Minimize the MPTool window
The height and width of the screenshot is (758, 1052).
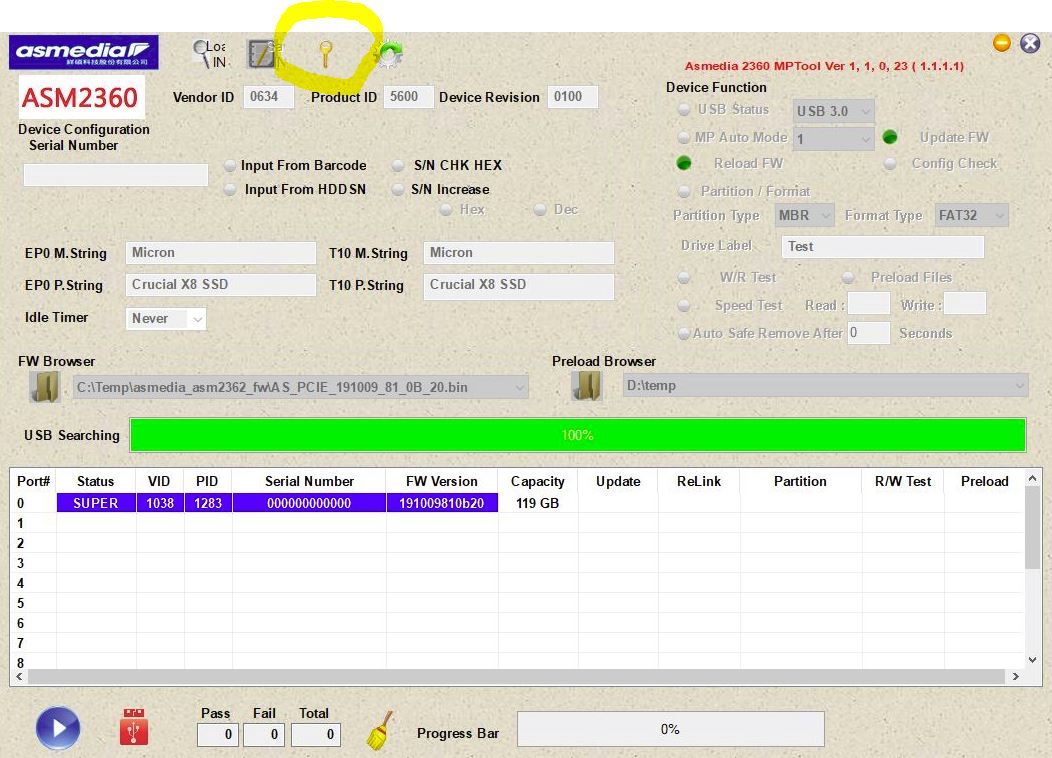tap(1002, 44)
